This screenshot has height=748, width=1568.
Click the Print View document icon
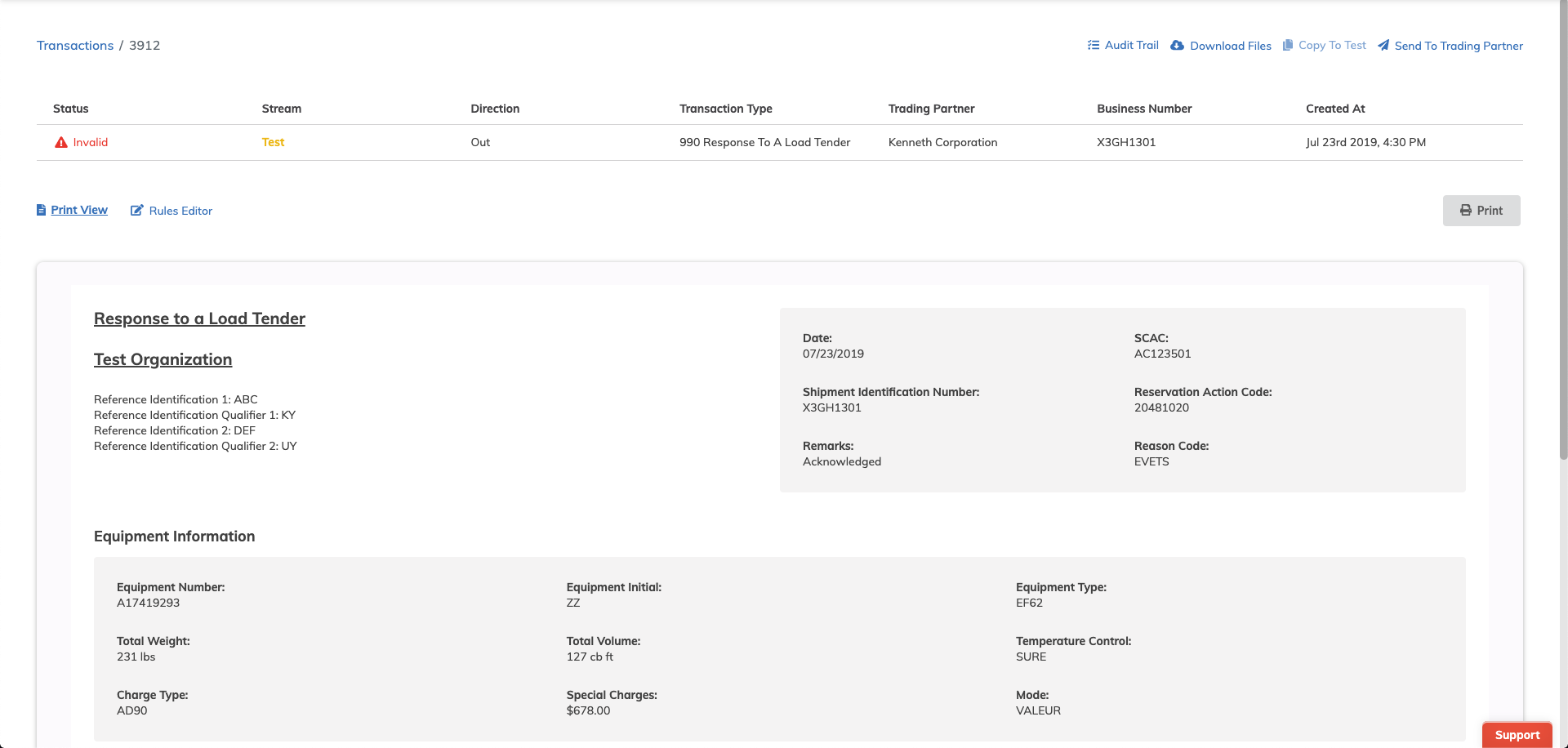pos(41,210)
